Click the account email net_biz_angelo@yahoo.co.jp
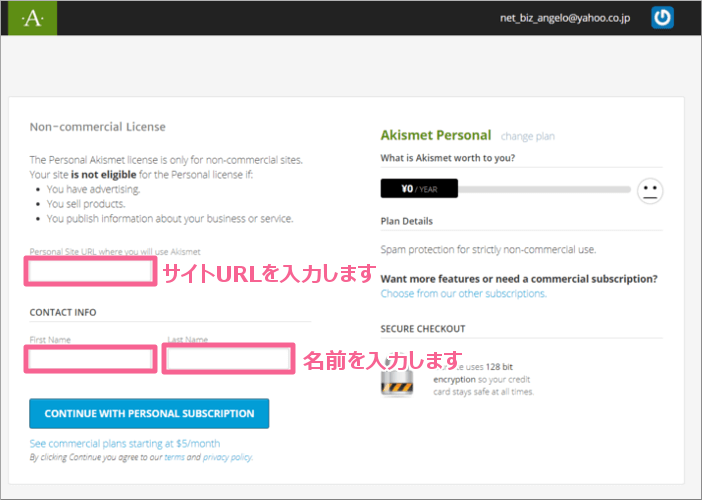Viewport: 702px width, 500px height. [565, 18]
